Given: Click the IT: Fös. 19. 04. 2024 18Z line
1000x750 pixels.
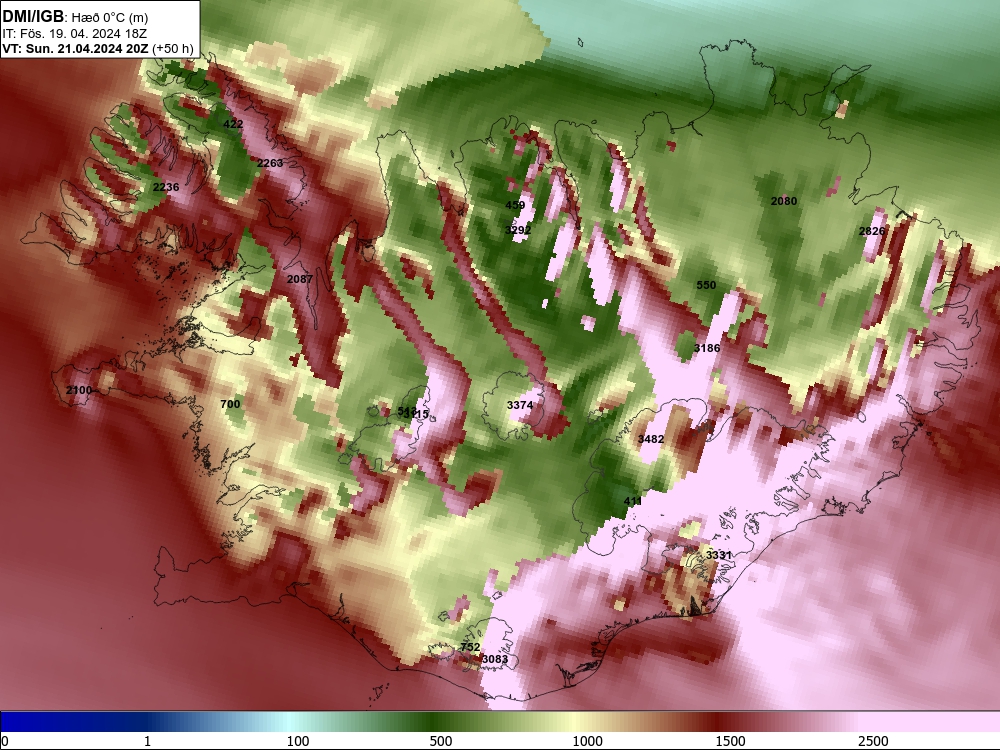Looking at the screenshot, I should [x=75, y=33].
